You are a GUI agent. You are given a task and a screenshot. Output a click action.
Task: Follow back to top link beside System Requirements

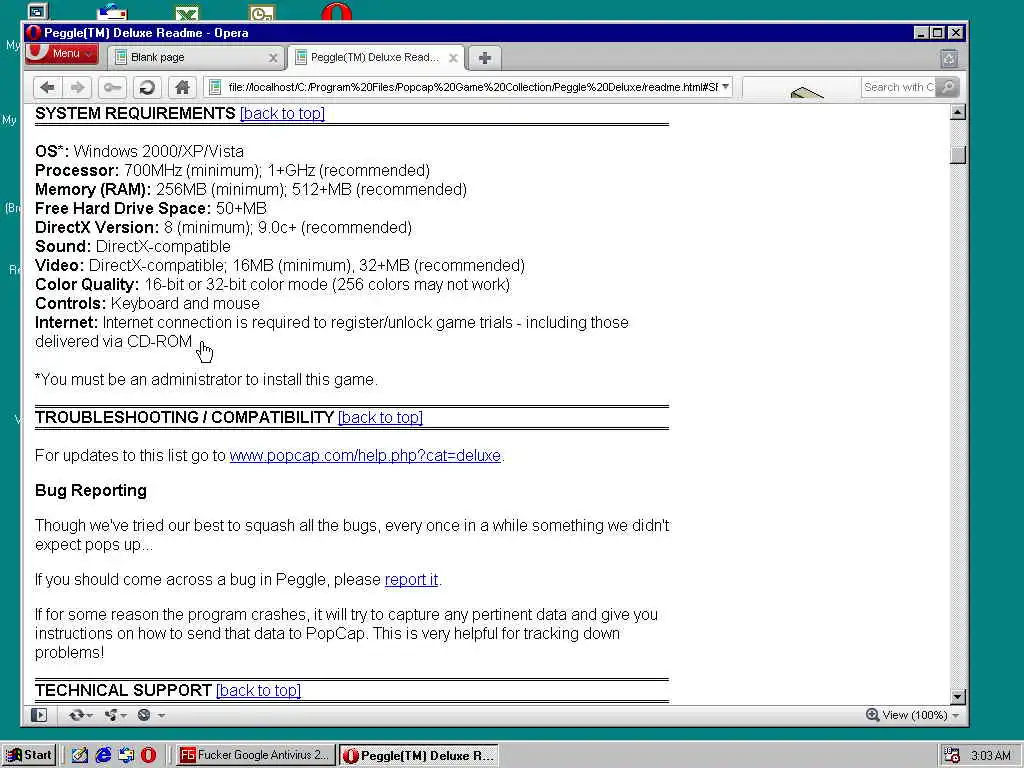click(282, 114)
